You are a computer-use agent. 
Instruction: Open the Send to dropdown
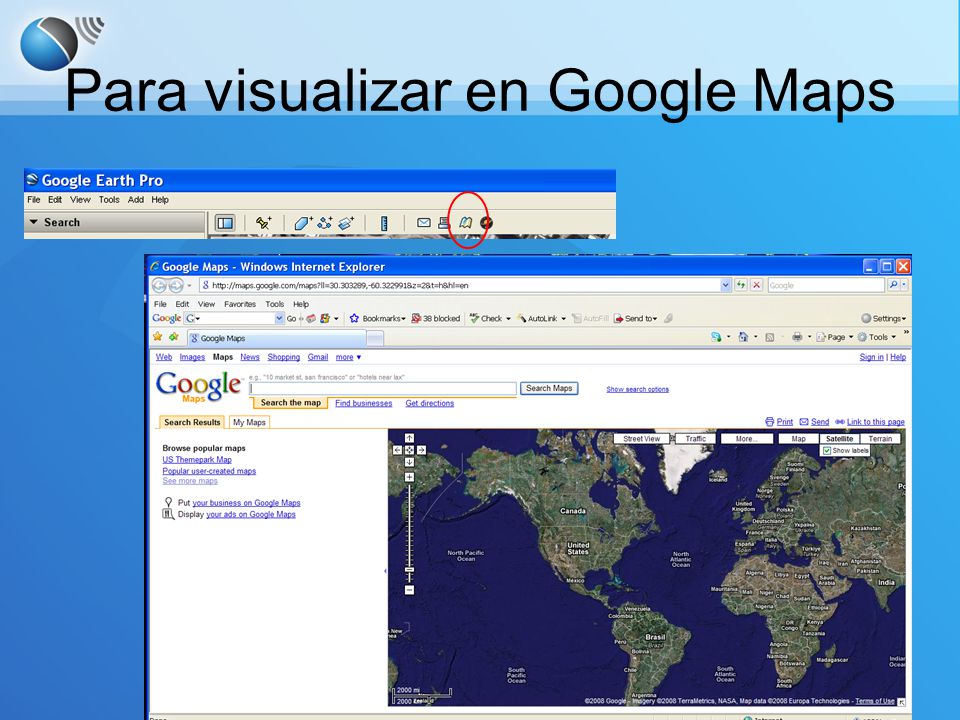636,318
